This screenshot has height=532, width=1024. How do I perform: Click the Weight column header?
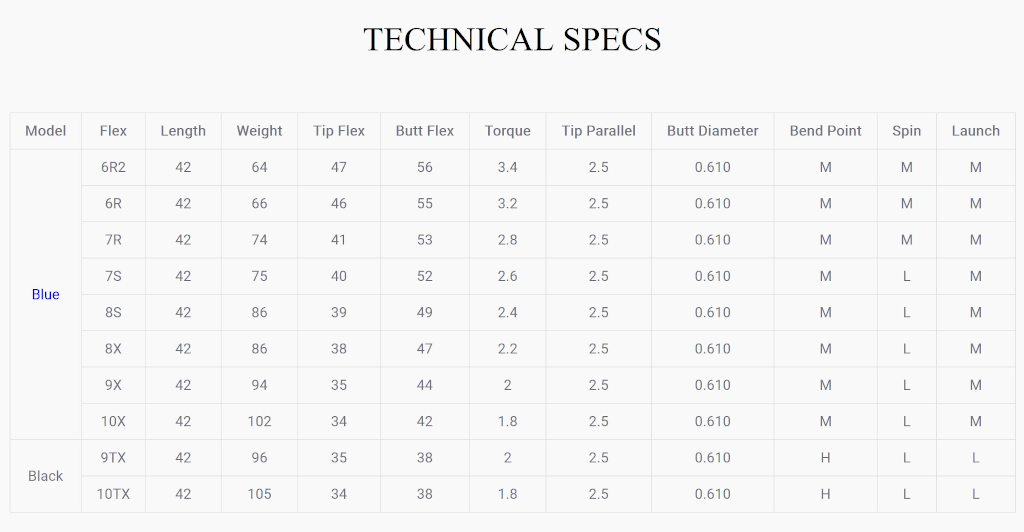[259, 131]
